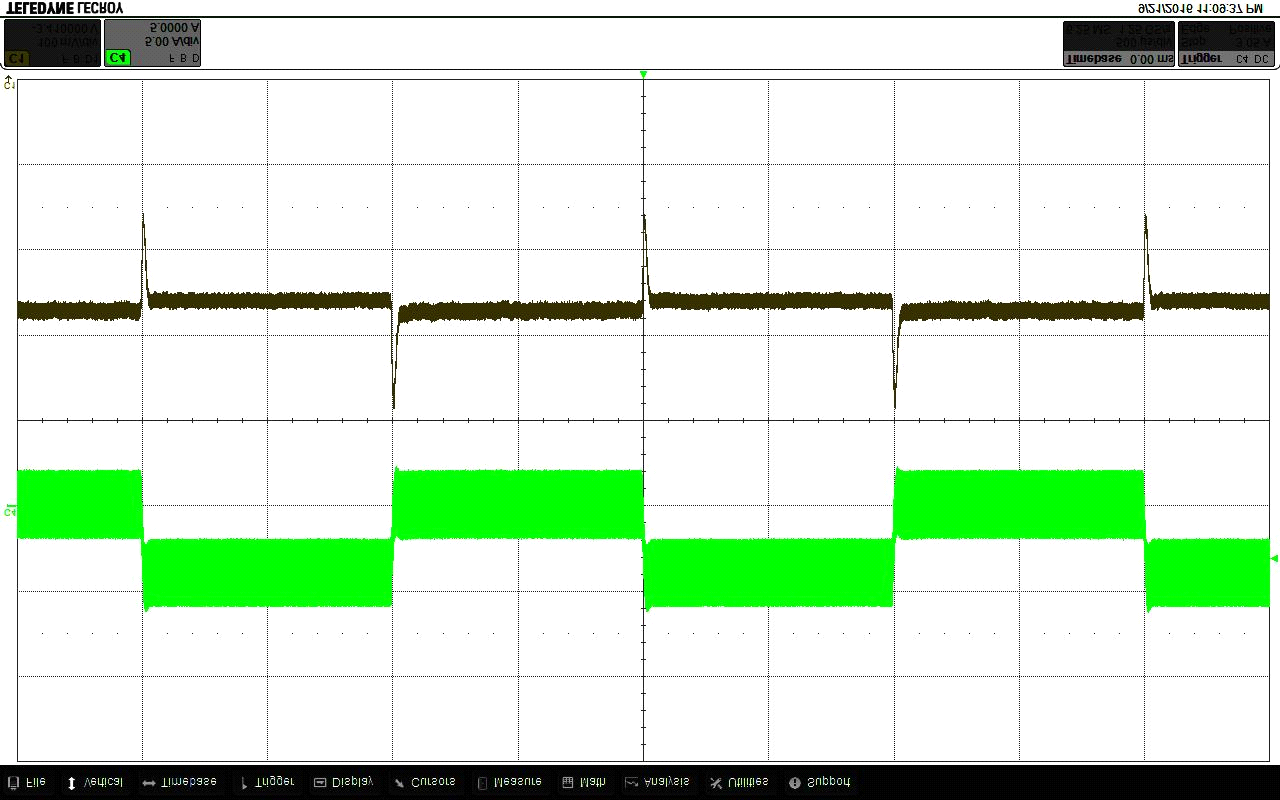Open the File menu
This screenshot has height=800, width=1280.
click(x=27, y=782)
